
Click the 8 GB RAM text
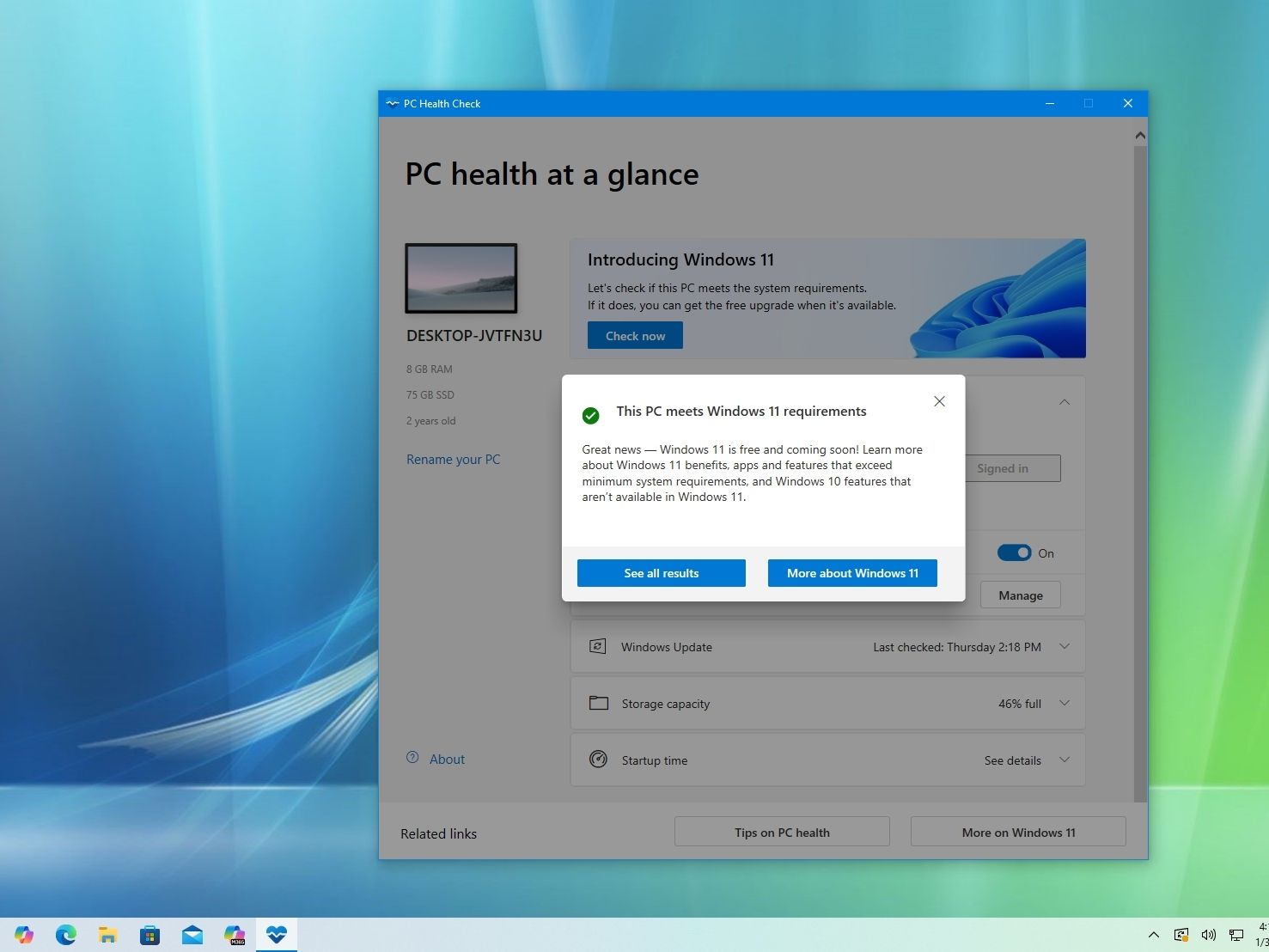pyautogui.click(x=430, y=369)
